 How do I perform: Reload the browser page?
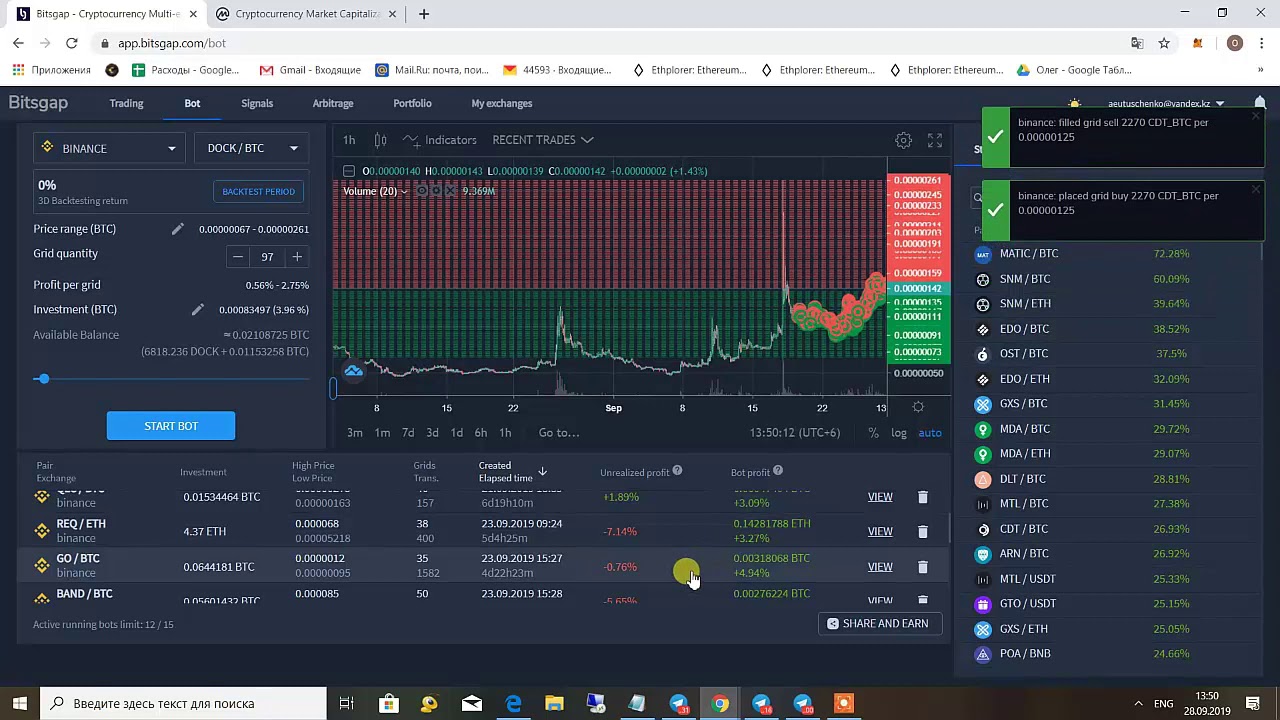pos(72,43)
